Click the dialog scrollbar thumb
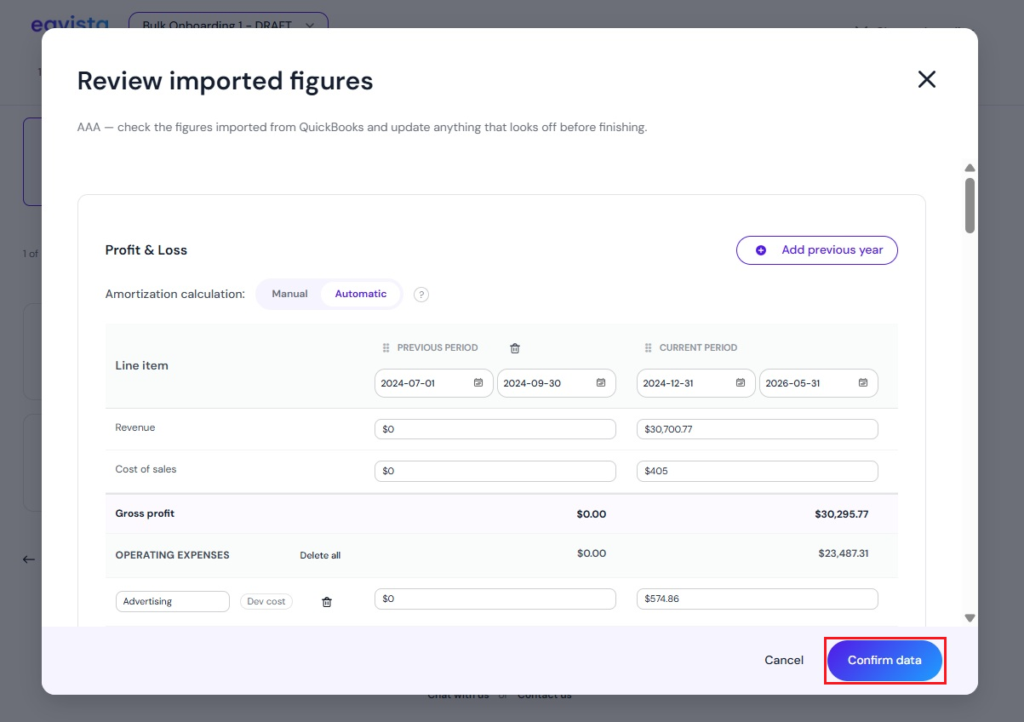 coord(970,205)
